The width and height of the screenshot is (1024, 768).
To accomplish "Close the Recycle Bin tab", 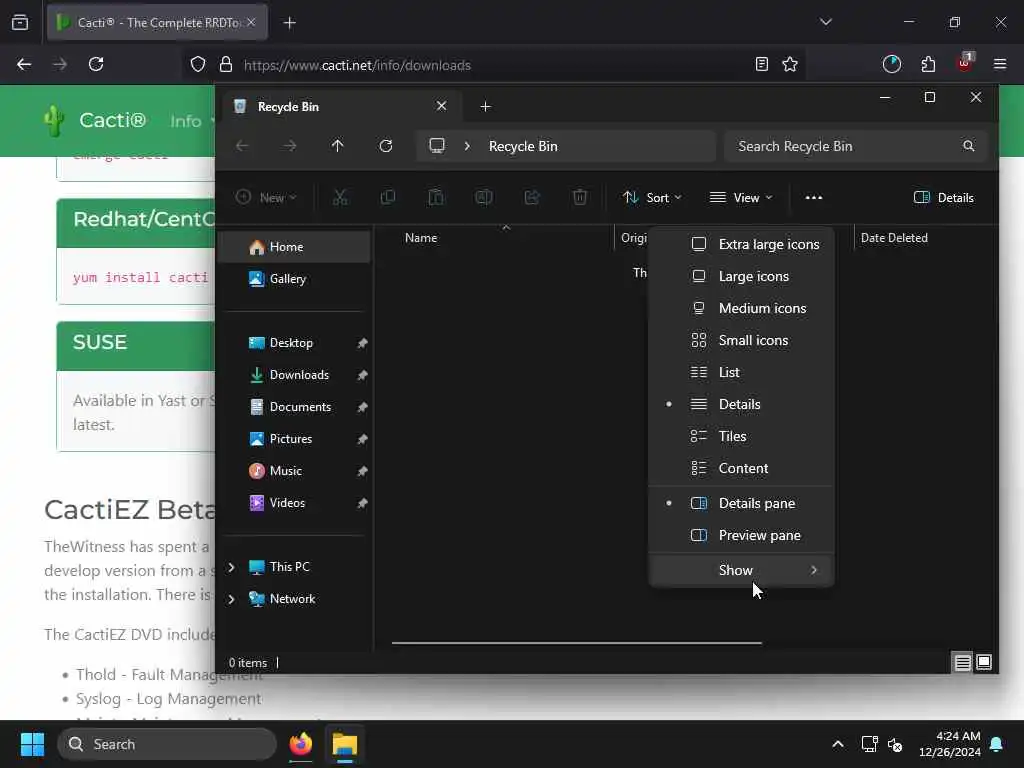I will click(441, 106).
